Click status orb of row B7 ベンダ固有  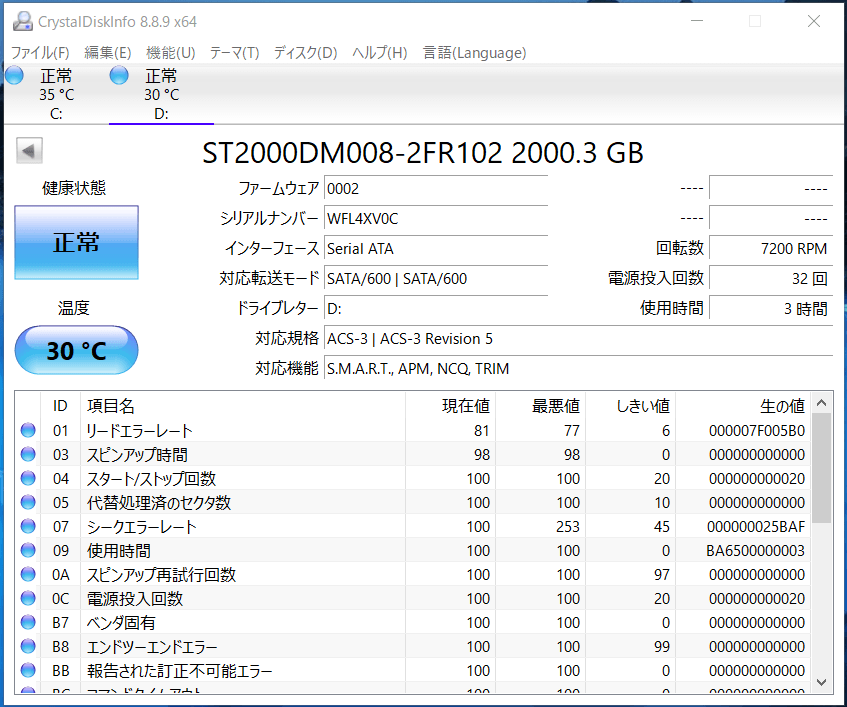click(x=28, y=622)
